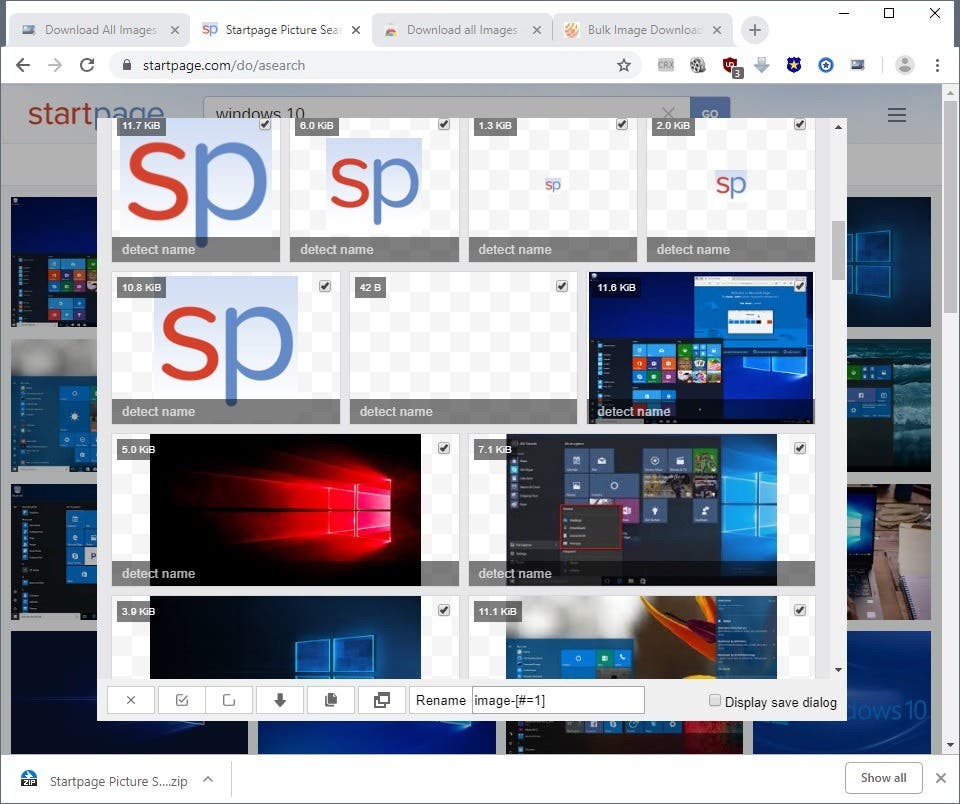Download selected images with the arrow icon
This screenshot has height=804, width=960.
click(280, 700)
